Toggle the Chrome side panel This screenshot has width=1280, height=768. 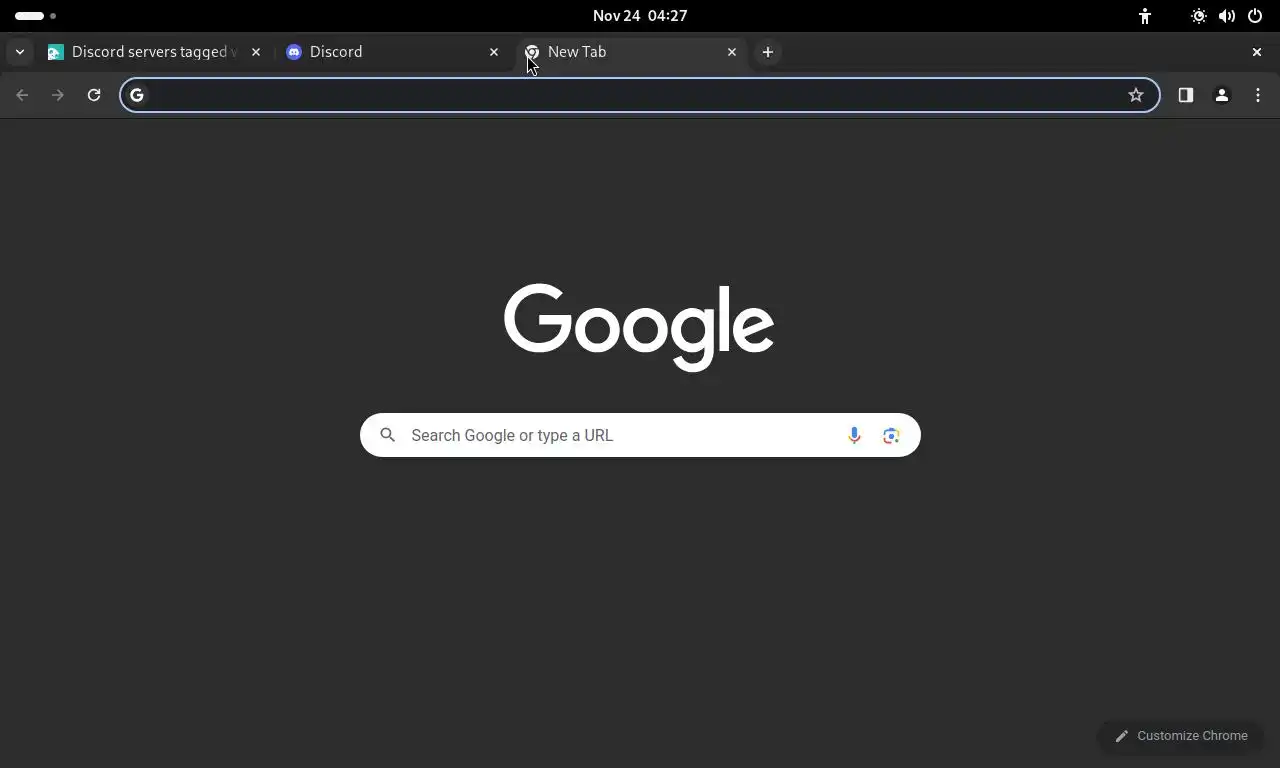point(1186,95)
